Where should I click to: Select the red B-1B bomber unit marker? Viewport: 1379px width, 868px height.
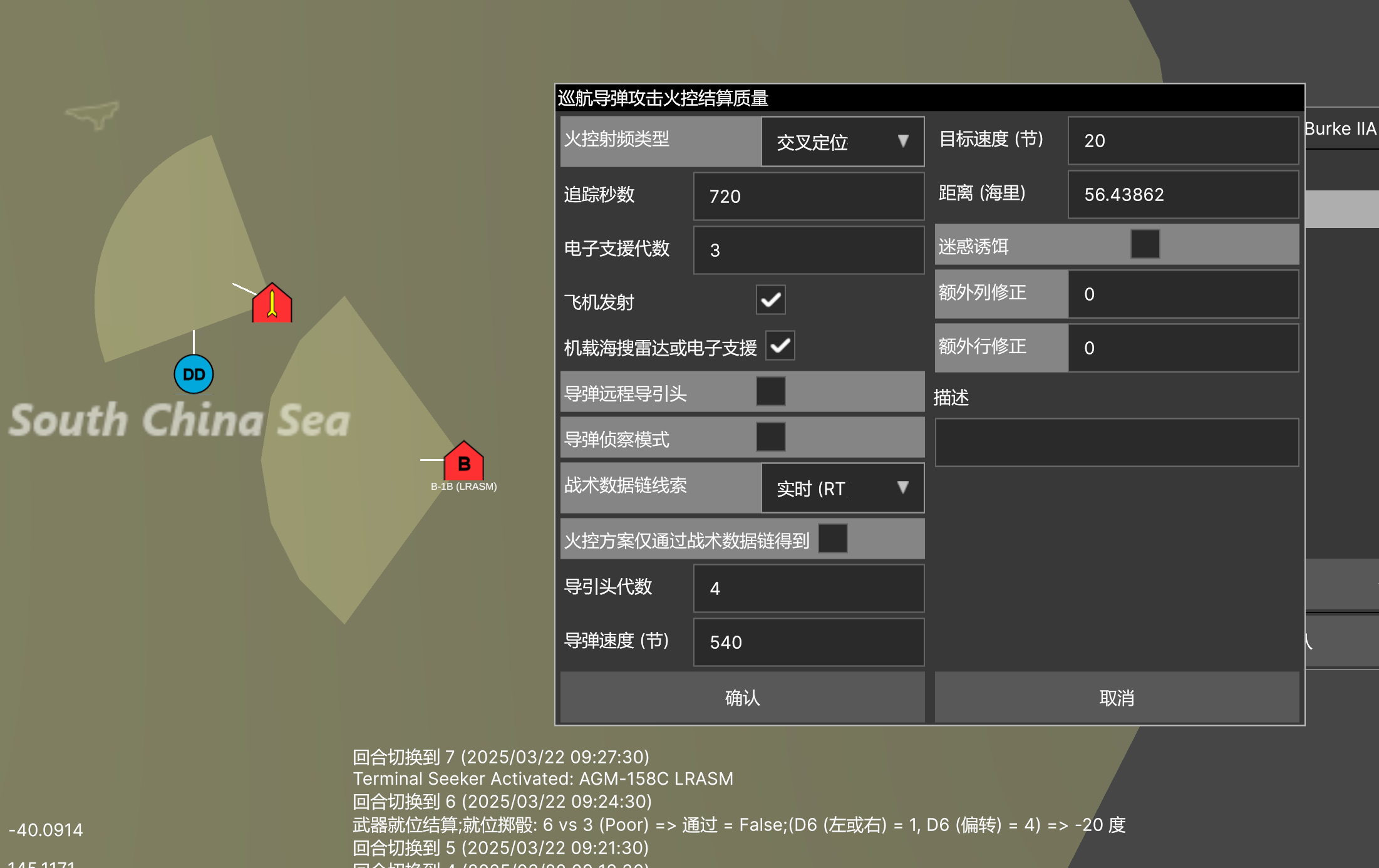[x=464, y=461]
